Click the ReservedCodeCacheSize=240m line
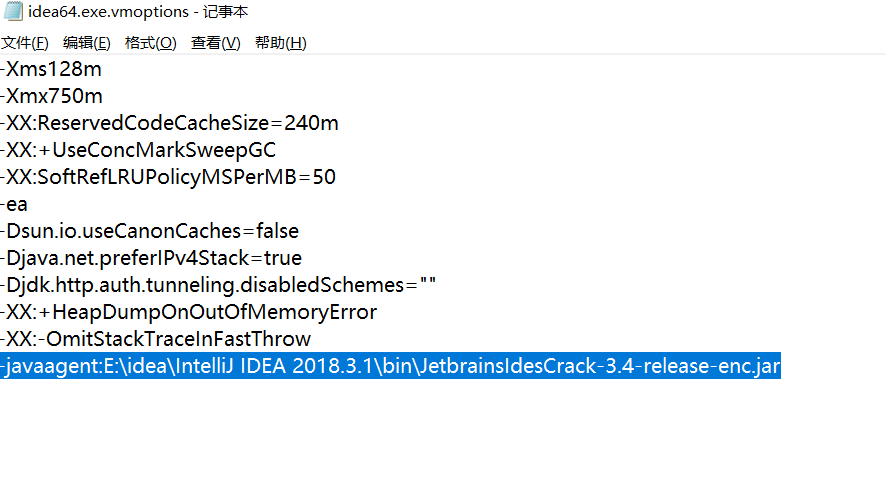This screenshot has height=499, width=886. [170, 124]
